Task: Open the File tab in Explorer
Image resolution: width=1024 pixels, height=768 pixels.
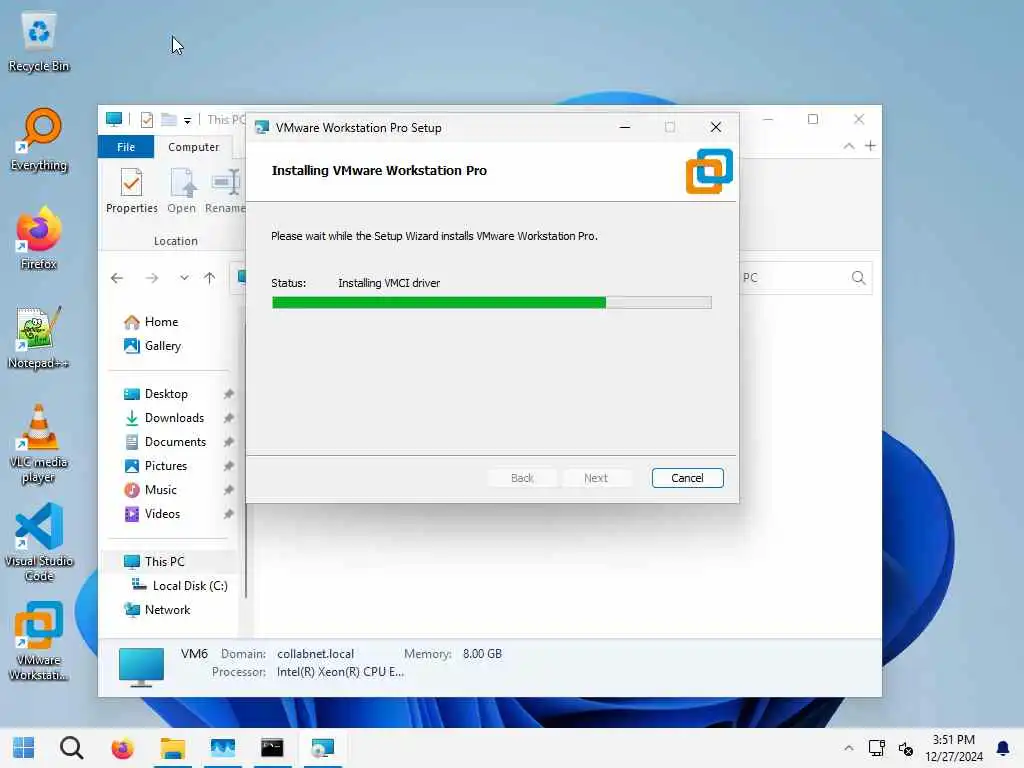Action: [126, 147]
